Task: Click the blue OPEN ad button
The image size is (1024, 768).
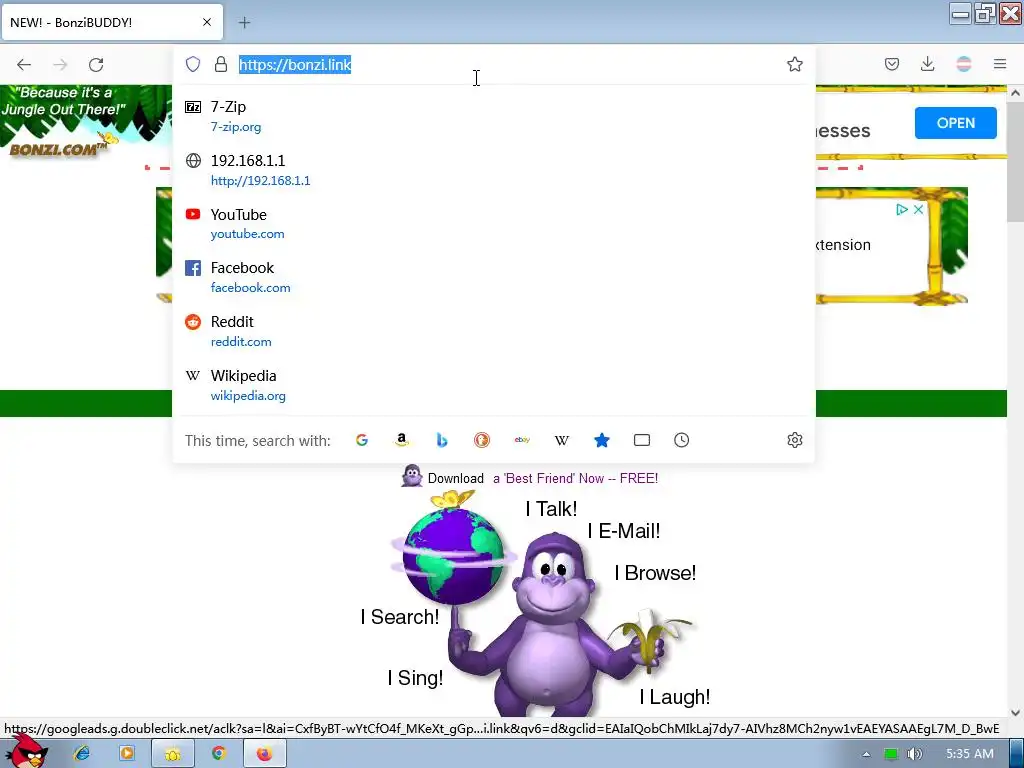Action: (955, 123)
